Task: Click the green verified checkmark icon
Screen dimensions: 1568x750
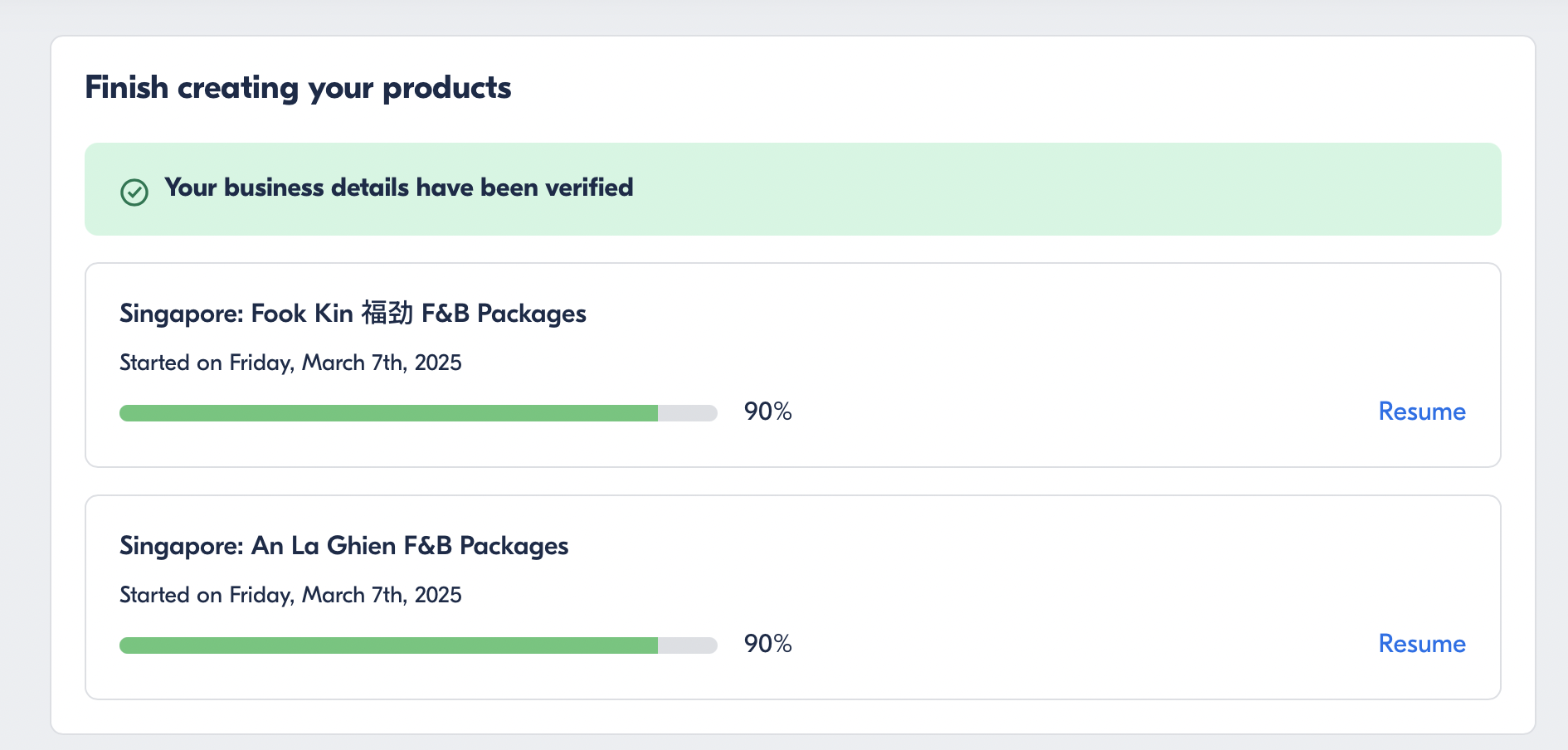Action: (x=134, y=192)
